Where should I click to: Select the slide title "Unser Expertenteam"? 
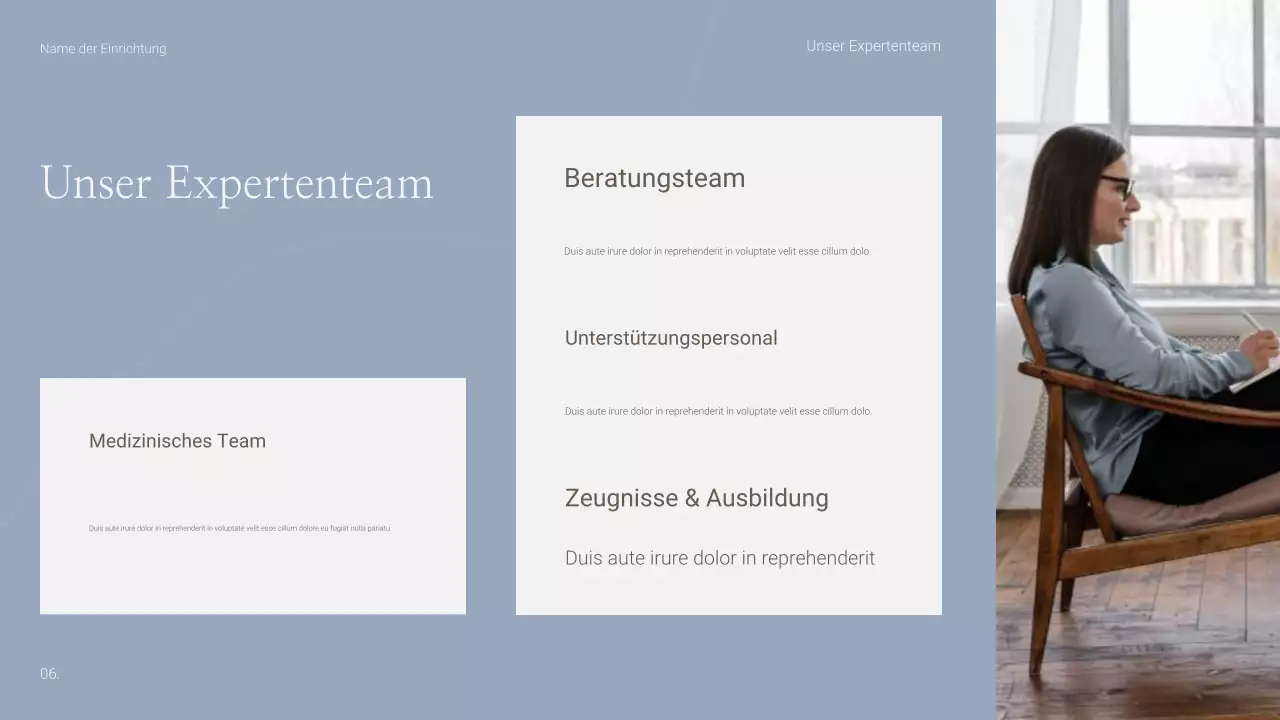[x=236, y=183]
